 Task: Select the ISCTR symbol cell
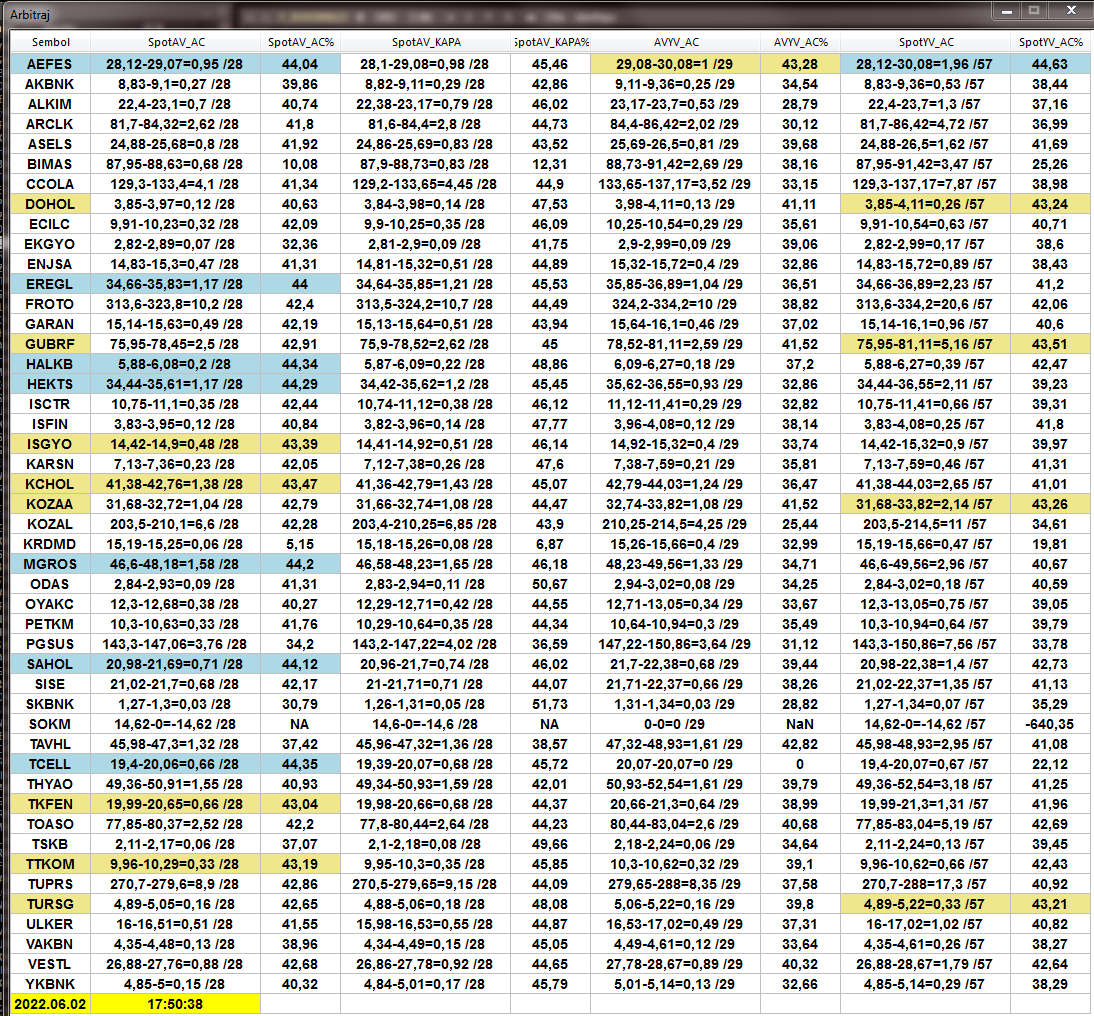50,404
